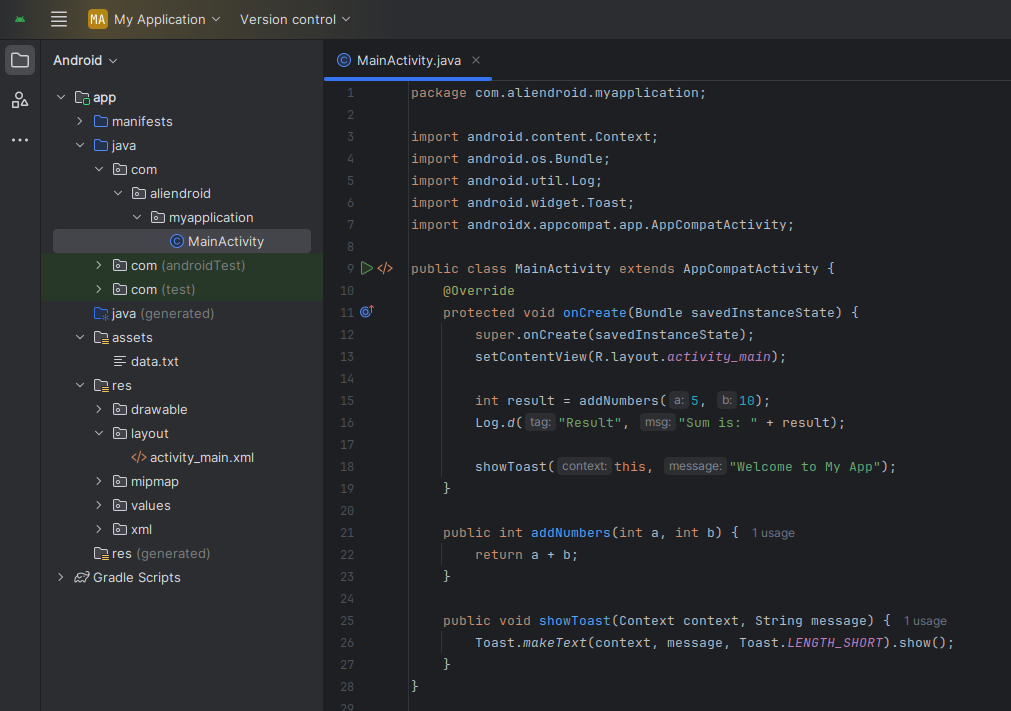Click the manifests folder icon
This screenshot has width=1011, height=711.
[101, 121]
